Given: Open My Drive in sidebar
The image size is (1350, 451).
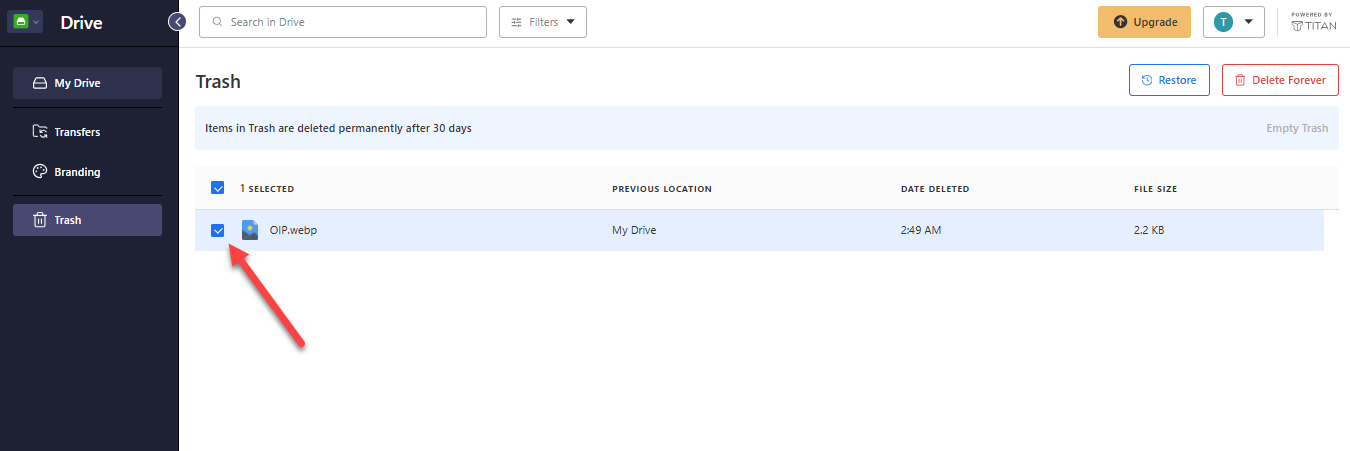Looking at the screenshot, I should tap(87, 83).
